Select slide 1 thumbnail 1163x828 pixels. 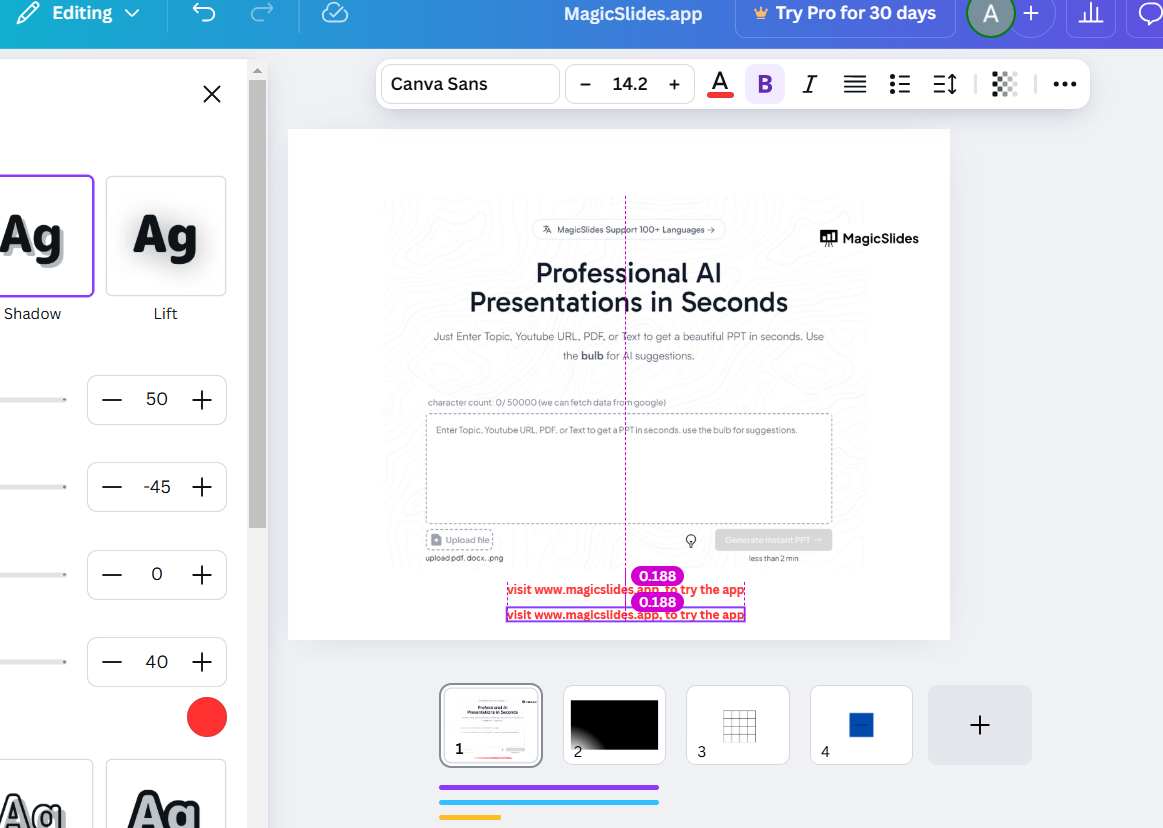tap(491, 726)
